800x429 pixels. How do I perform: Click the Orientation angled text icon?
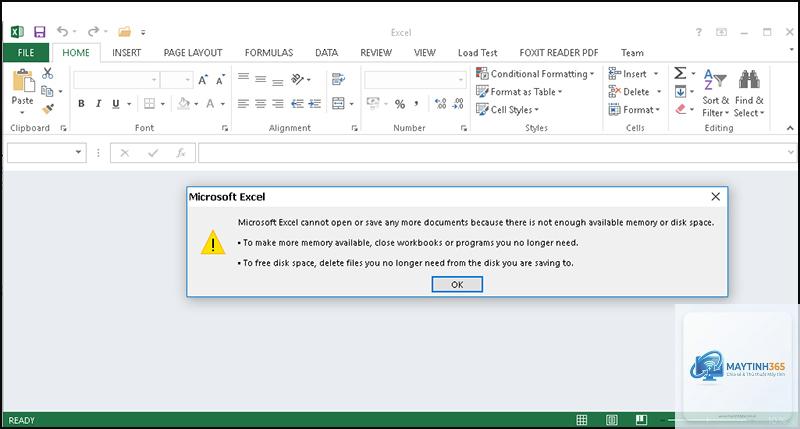[x=297, y=79]
